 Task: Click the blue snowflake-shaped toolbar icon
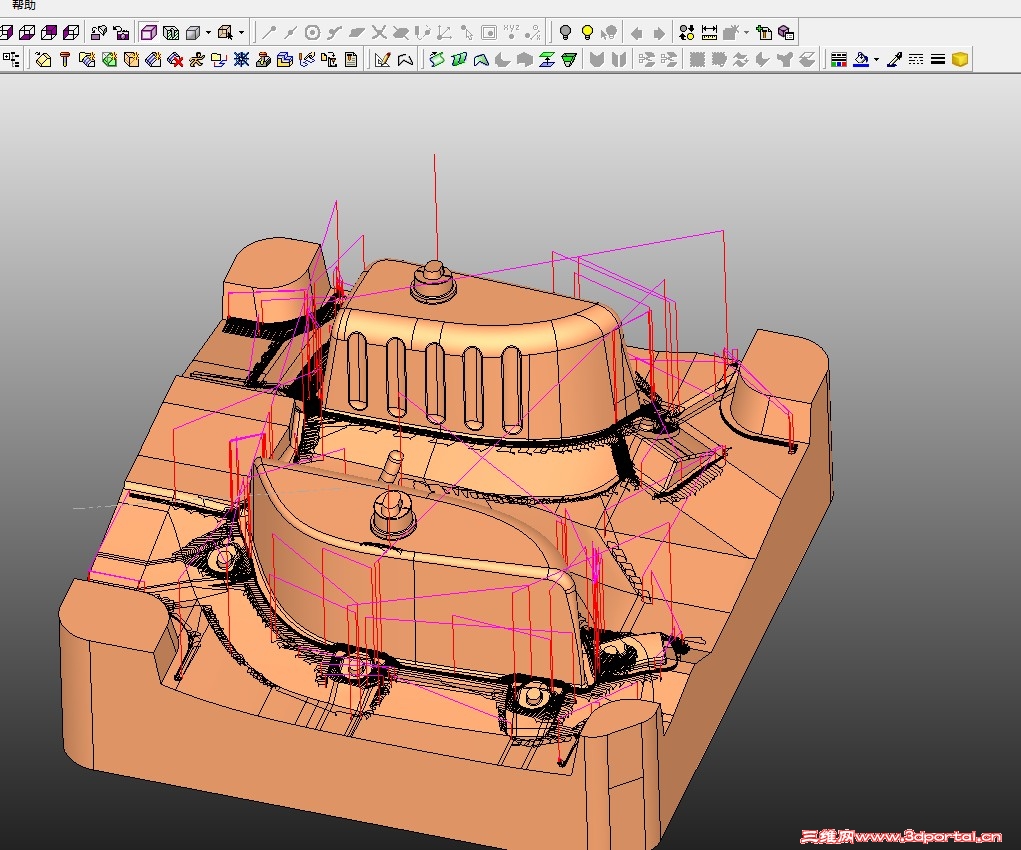[241, 60]
